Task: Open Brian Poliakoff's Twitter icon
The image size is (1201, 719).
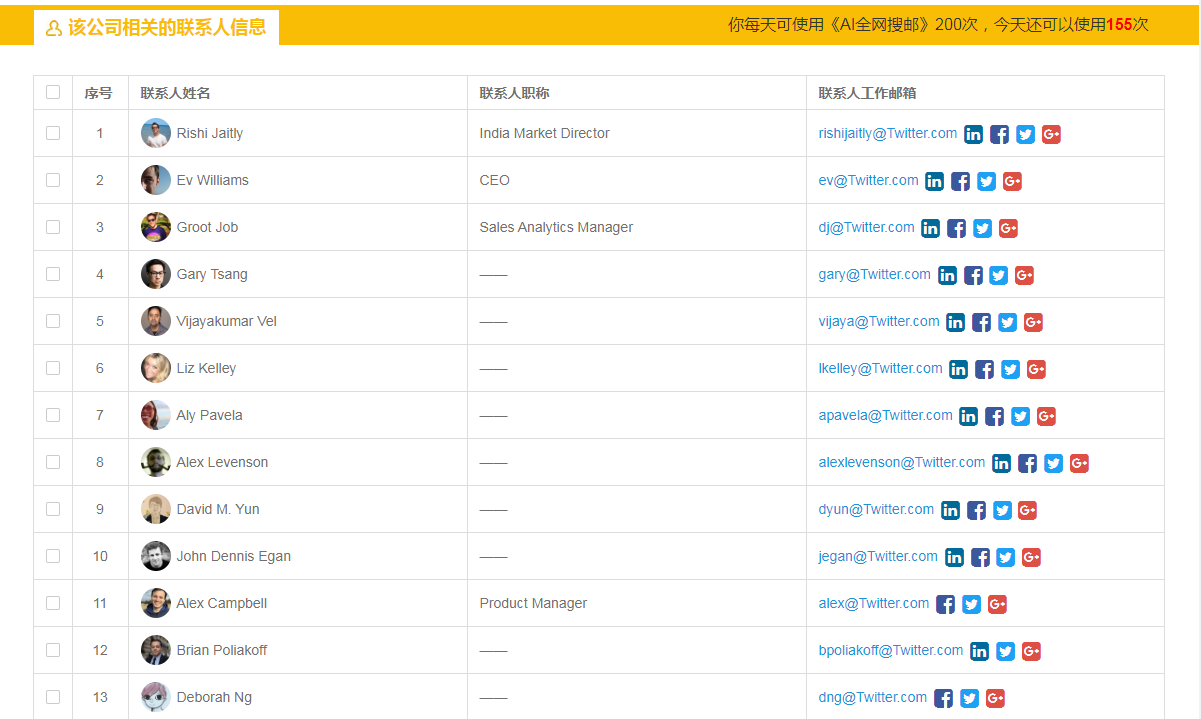Action: [1005, 652]
